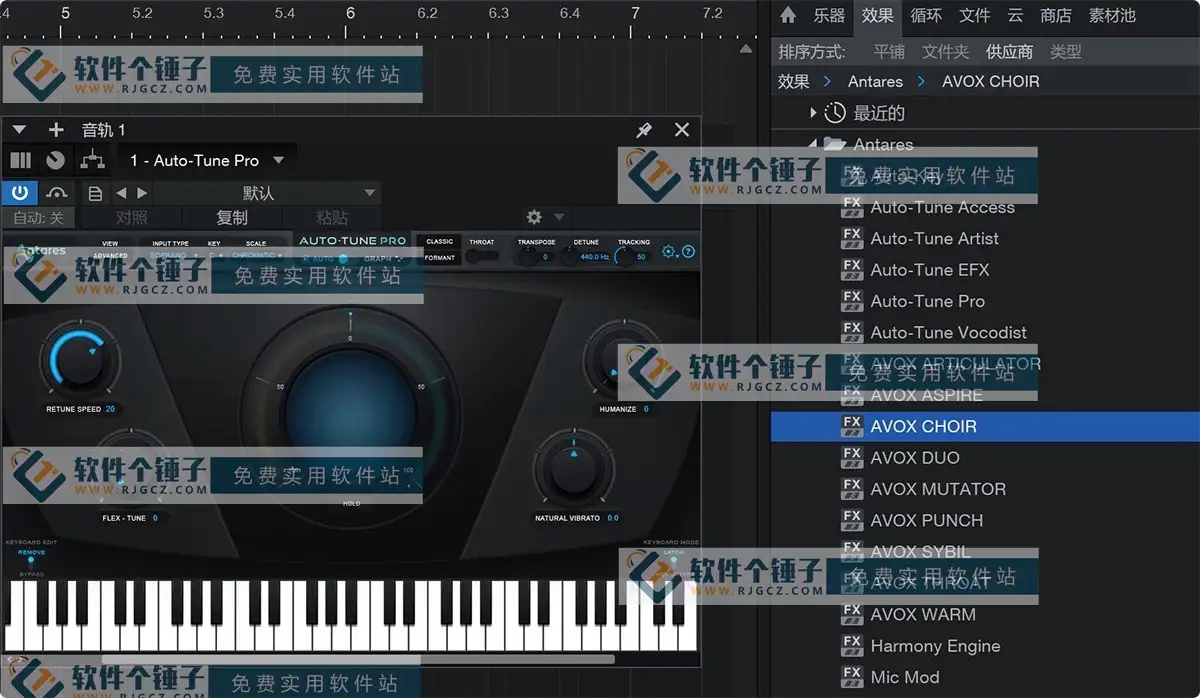
Task: Add a new insert with the plus icon
Action: (x=56, y=130)
